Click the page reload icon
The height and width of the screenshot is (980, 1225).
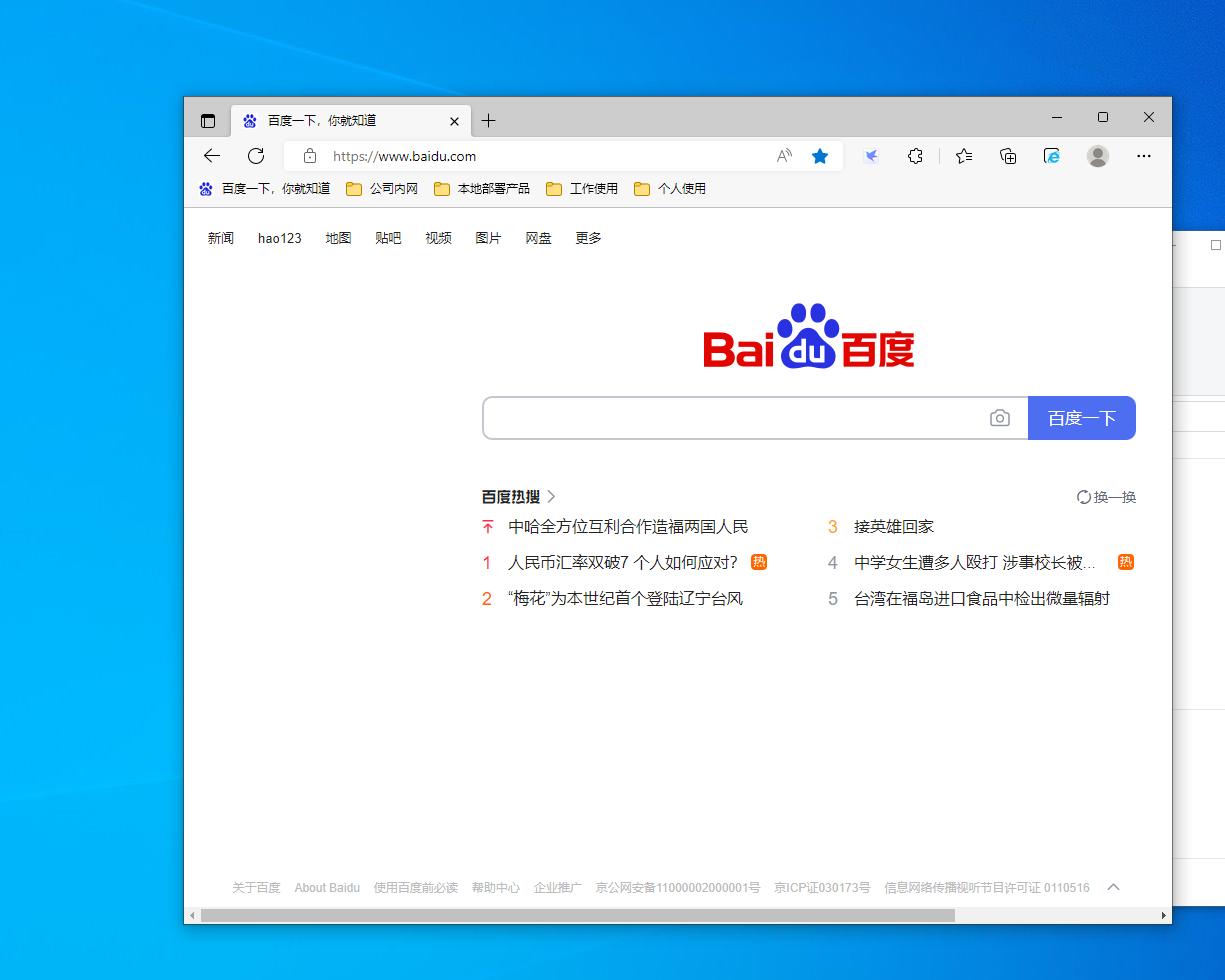point(256,156)
